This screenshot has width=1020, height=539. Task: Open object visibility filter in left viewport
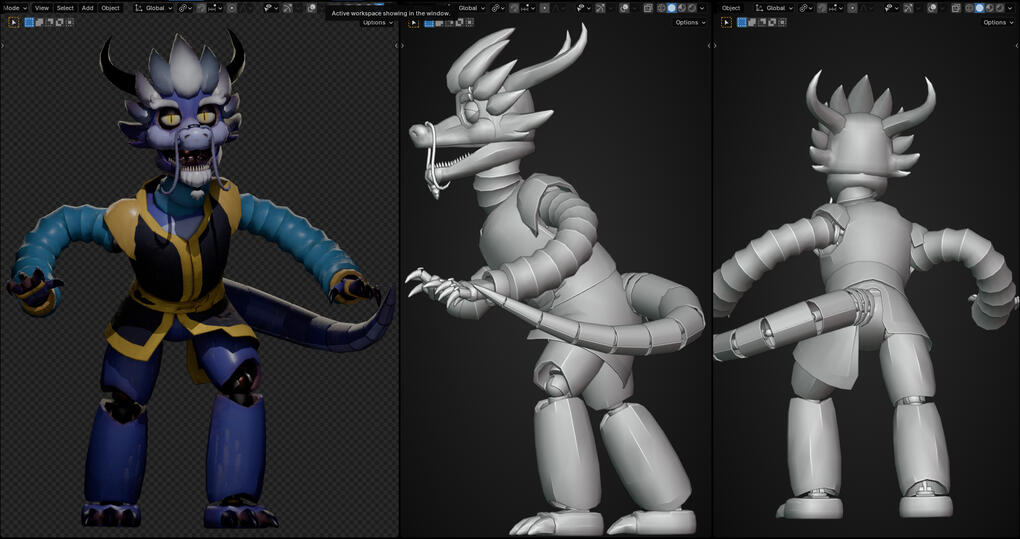pos(271,8)
